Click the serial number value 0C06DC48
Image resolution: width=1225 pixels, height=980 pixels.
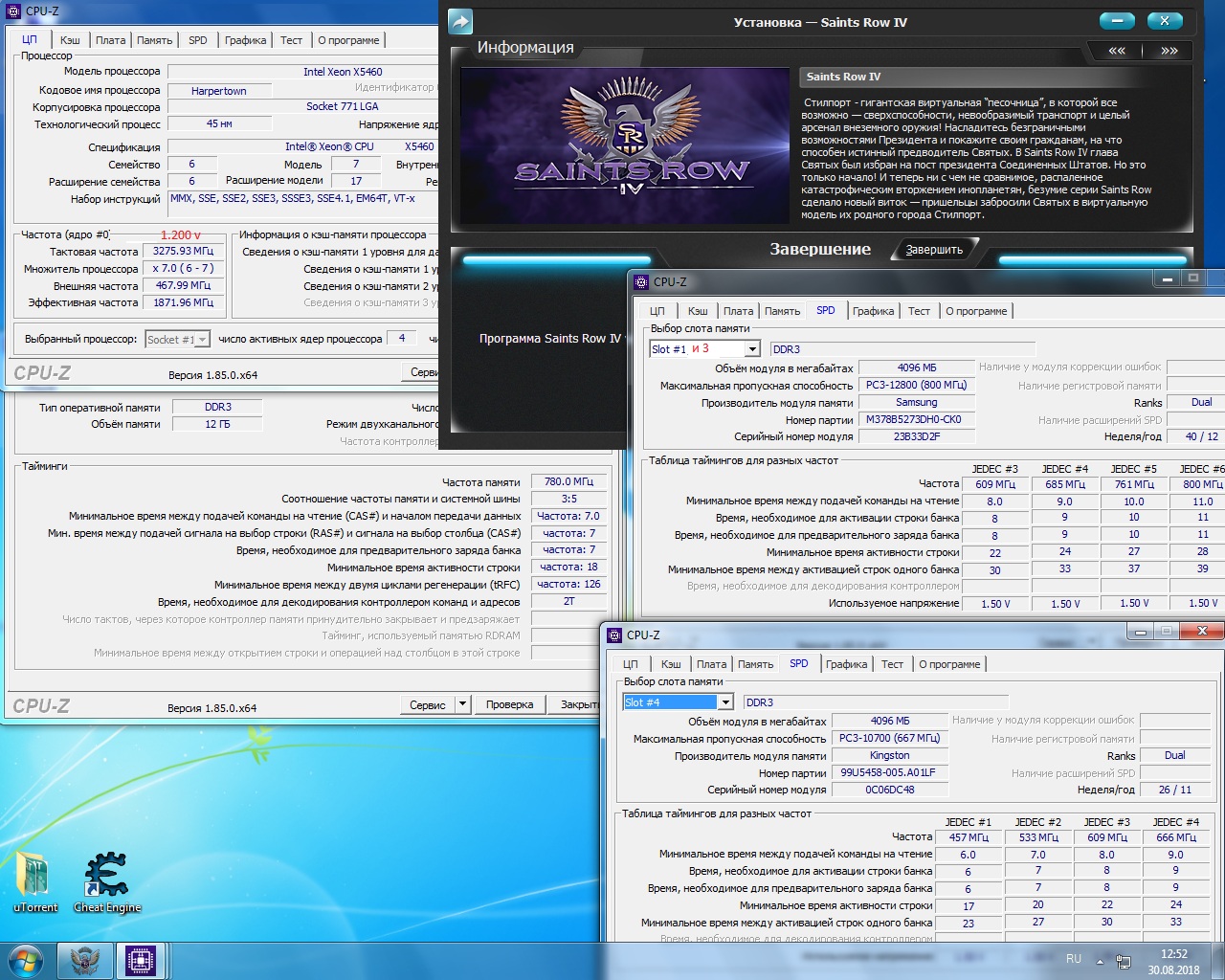(890, 790)
